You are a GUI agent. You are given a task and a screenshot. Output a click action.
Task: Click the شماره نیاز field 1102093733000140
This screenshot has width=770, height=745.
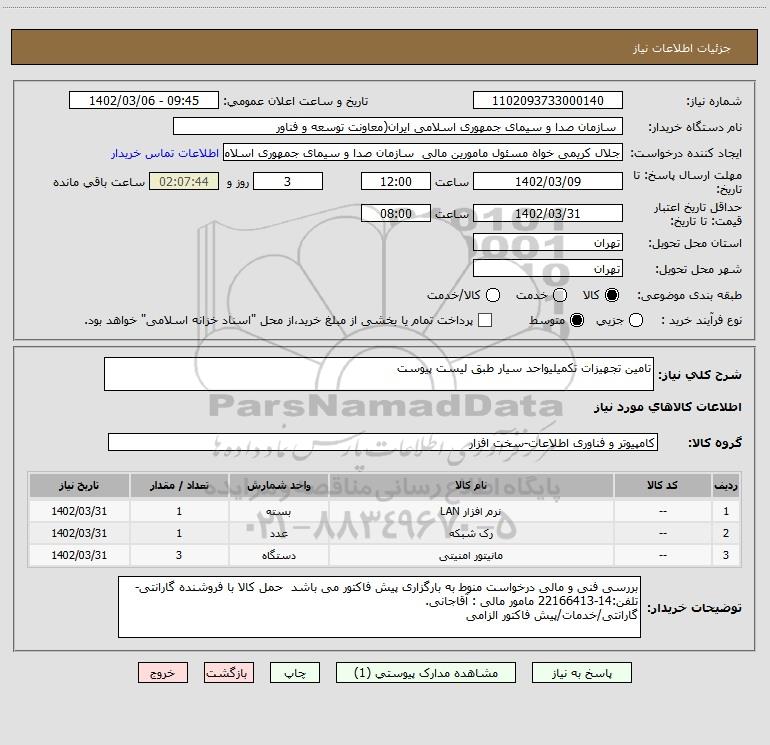tap(548, 101)
